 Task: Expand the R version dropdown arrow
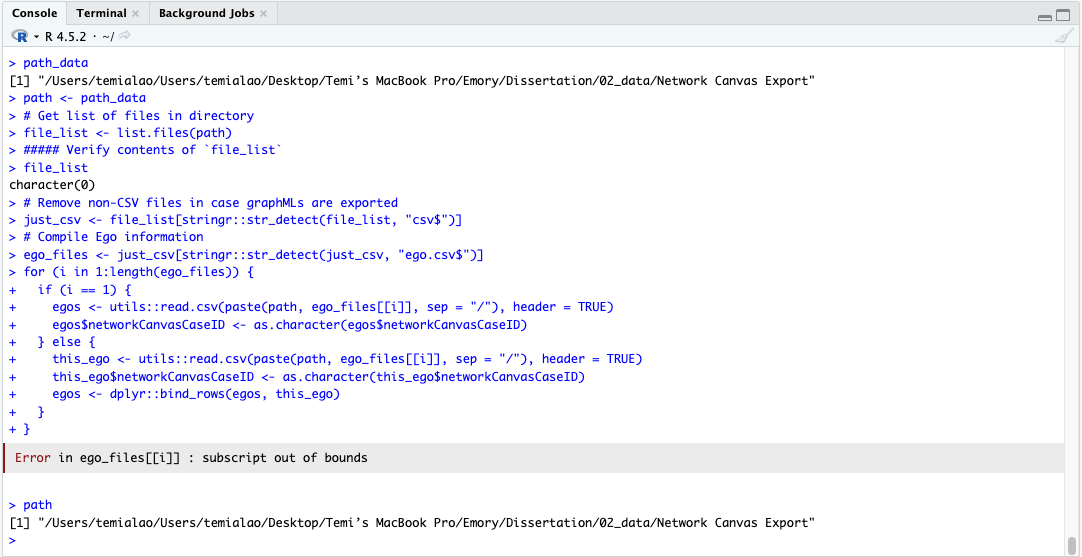click(37, 37)
